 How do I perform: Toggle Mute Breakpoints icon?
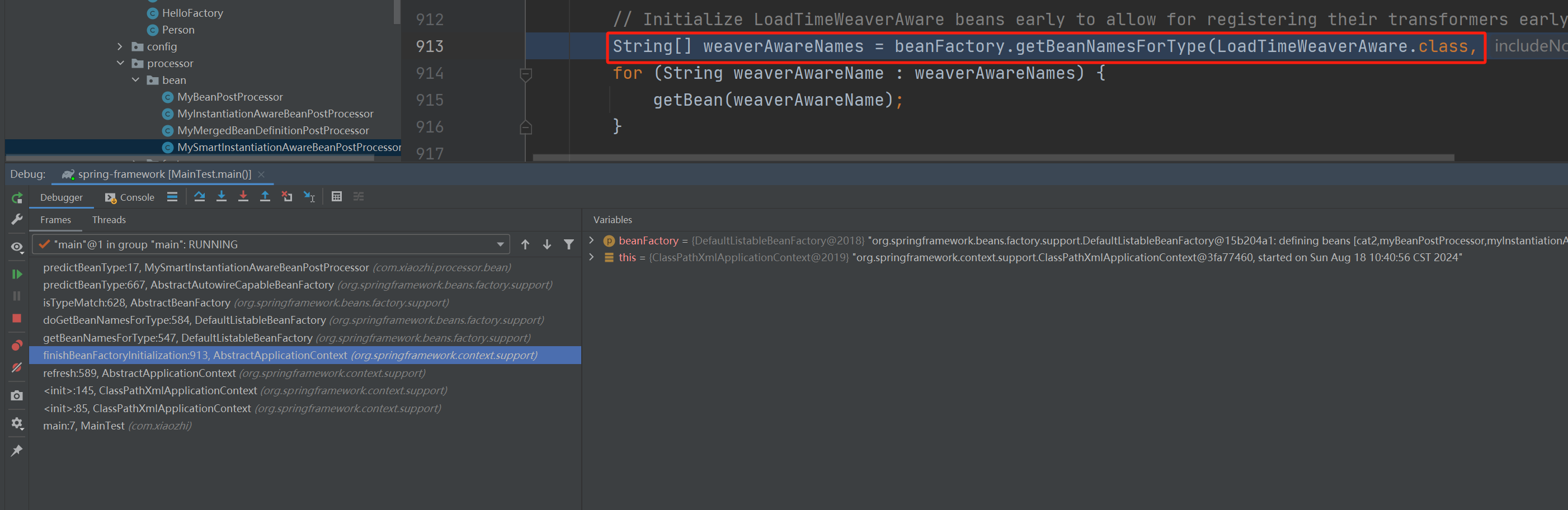(x=17, y=367)
